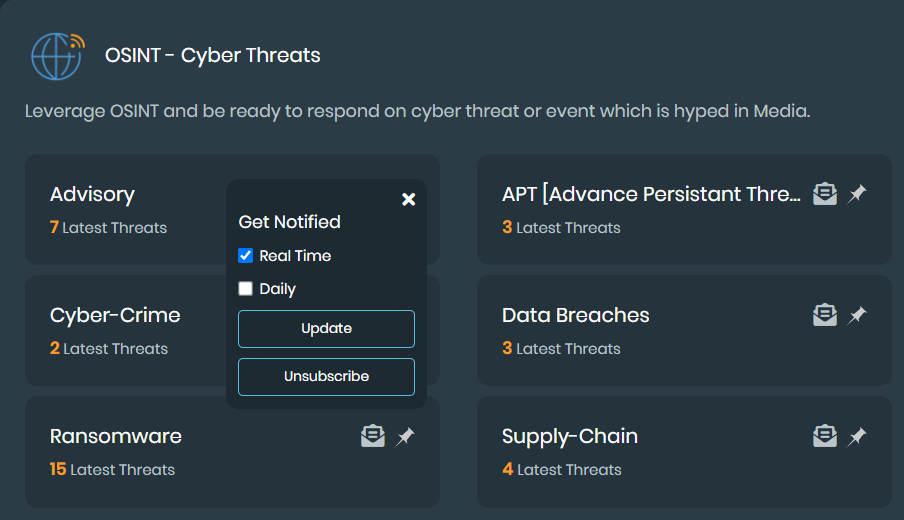Open notification settings for APT card
Screen dimensions: 904x520
point(824,194)
